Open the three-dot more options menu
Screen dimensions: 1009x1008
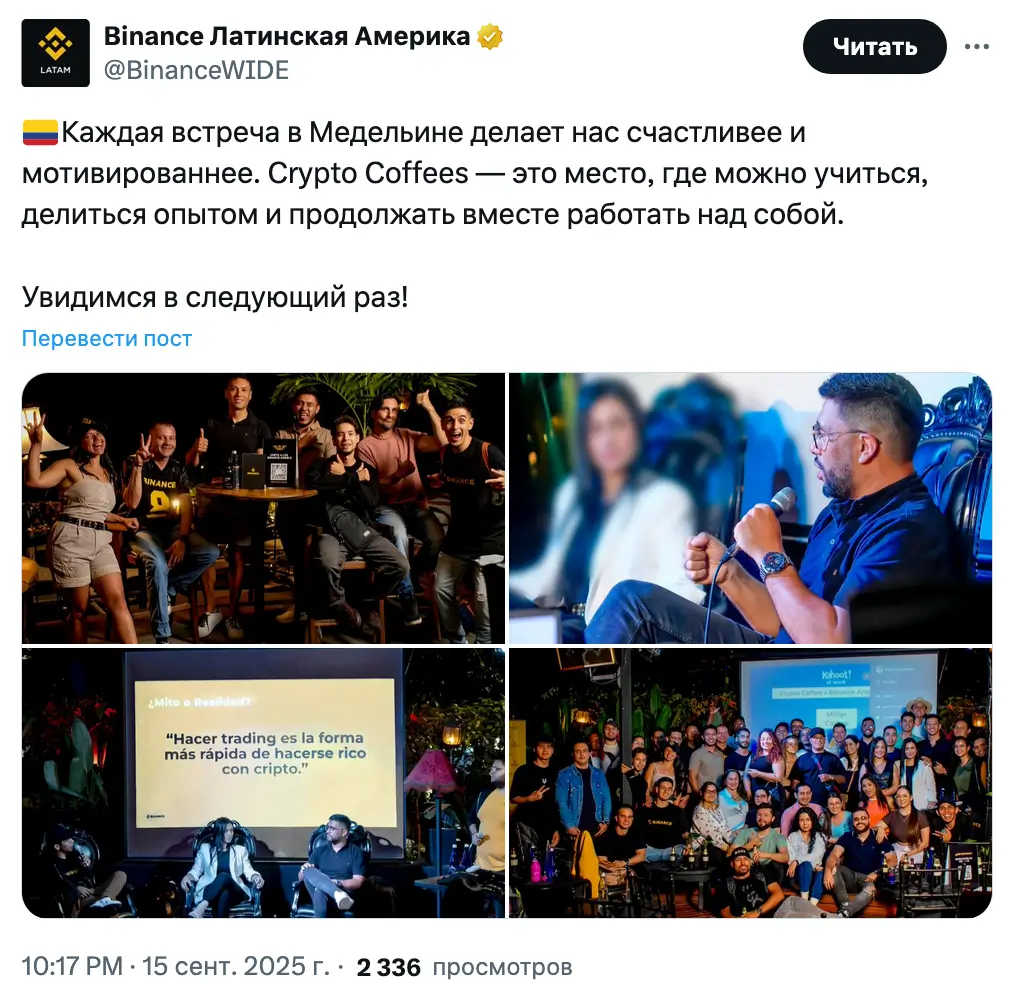coord(976,46)
